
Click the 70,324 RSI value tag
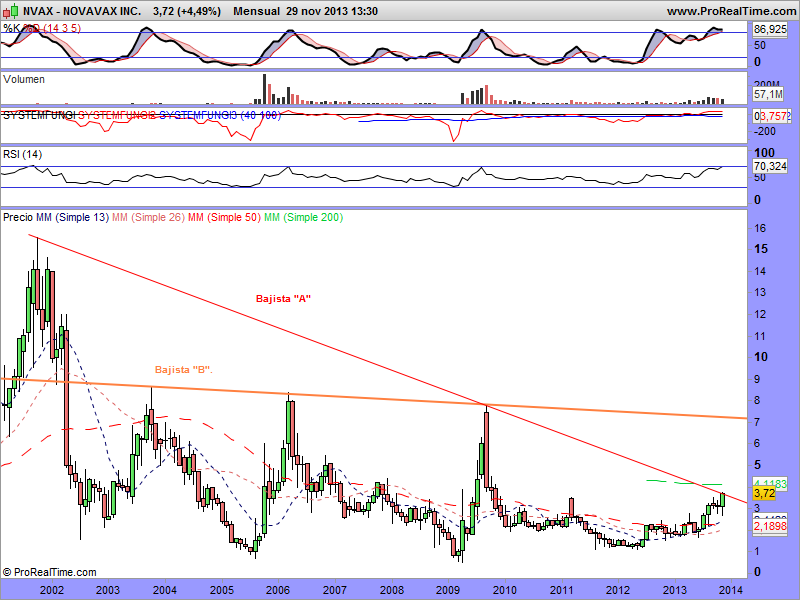click(x=769, y=166)
